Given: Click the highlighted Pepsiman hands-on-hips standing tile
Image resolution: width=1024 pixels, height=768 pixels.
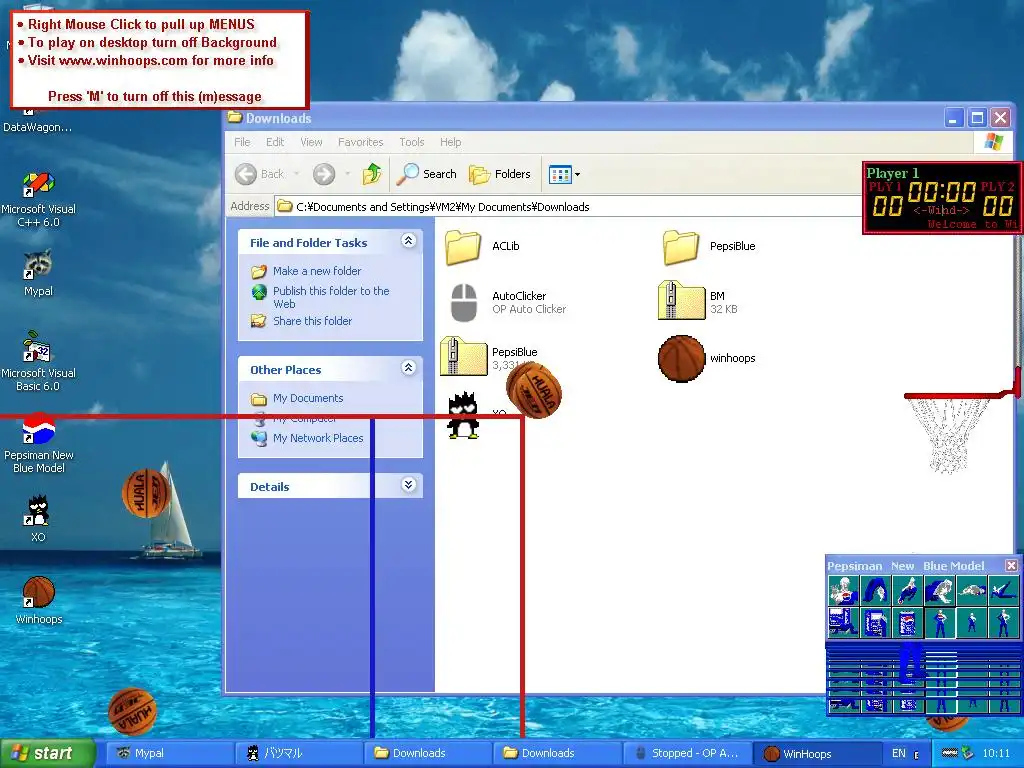Looking at the screenshot, I should tap(940, 622).
